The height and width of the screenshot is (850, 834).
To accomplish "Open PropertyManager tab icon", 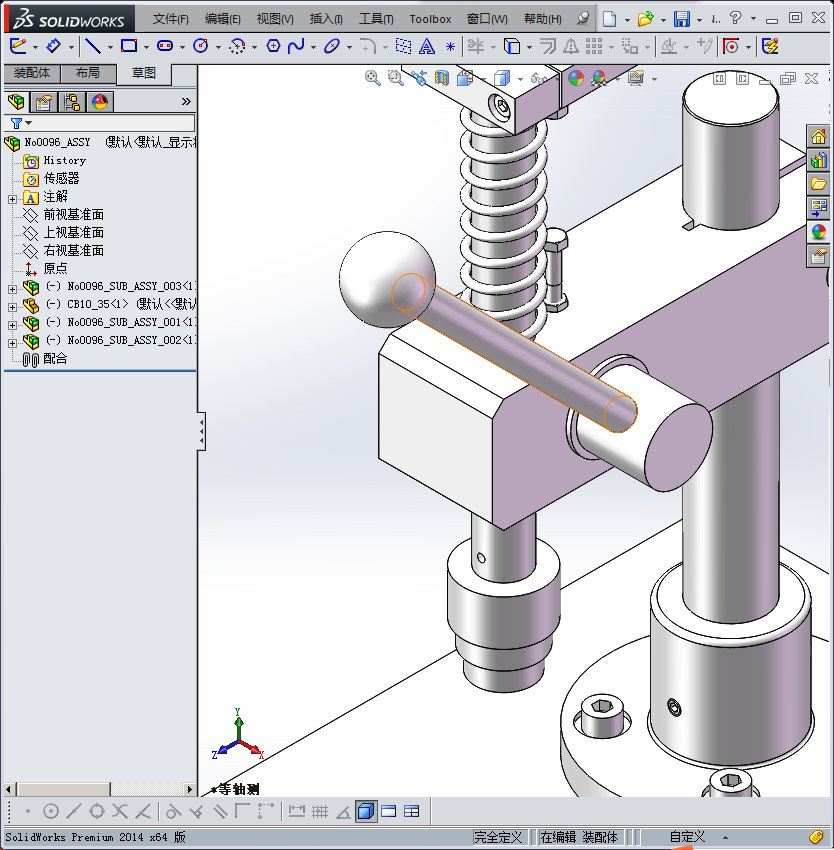I will tap(44, 101).
